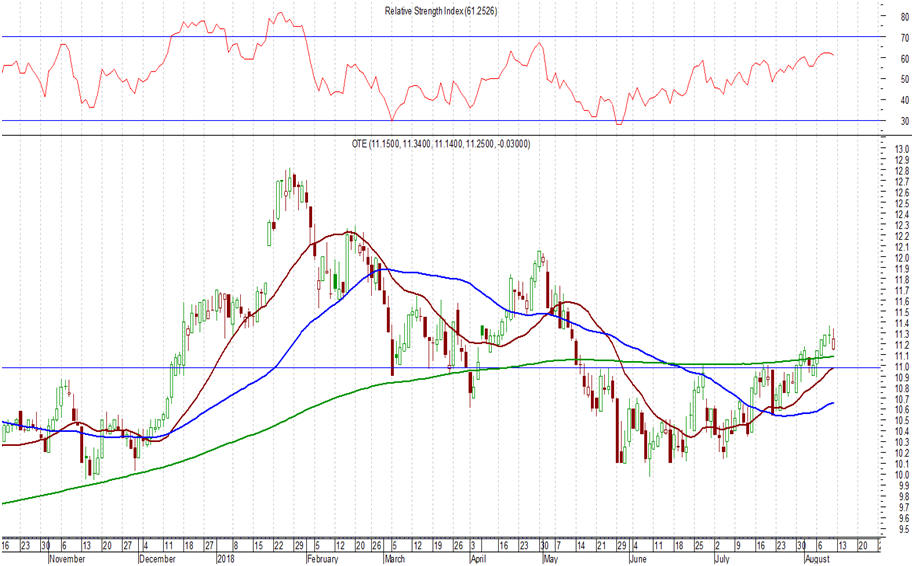Select the July month label
914x566 pixels.
tap(722, 559)
